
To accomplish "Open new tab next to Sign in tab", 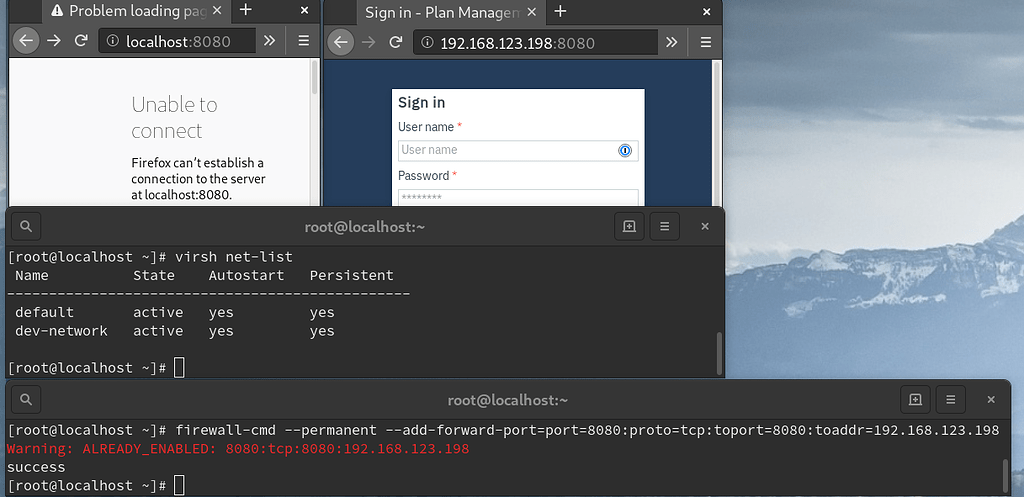I will pyautogui.click(x=561, y=11).
